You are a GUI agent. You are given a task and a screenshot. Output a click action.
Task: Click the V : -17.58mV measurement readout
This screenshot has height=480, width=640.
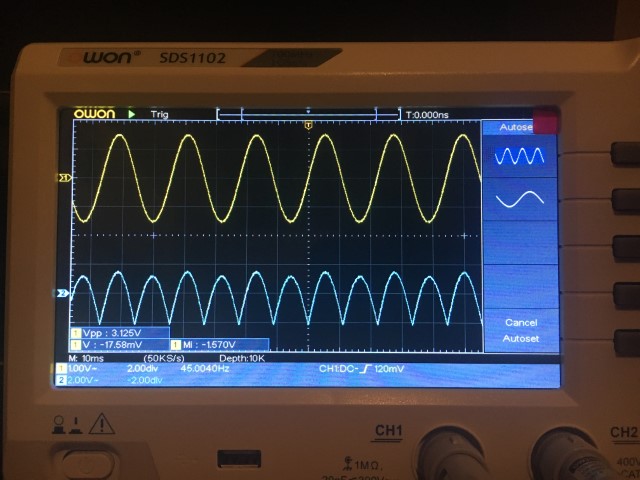click(120, 345)
